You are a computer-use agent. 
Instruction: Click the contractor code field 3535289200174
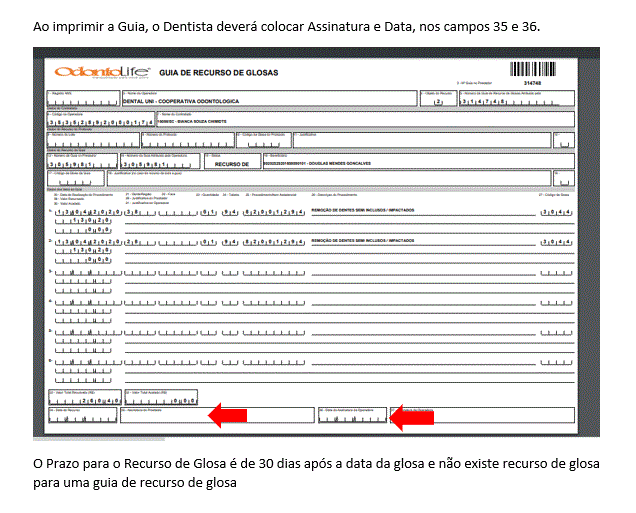click(101, 119)
